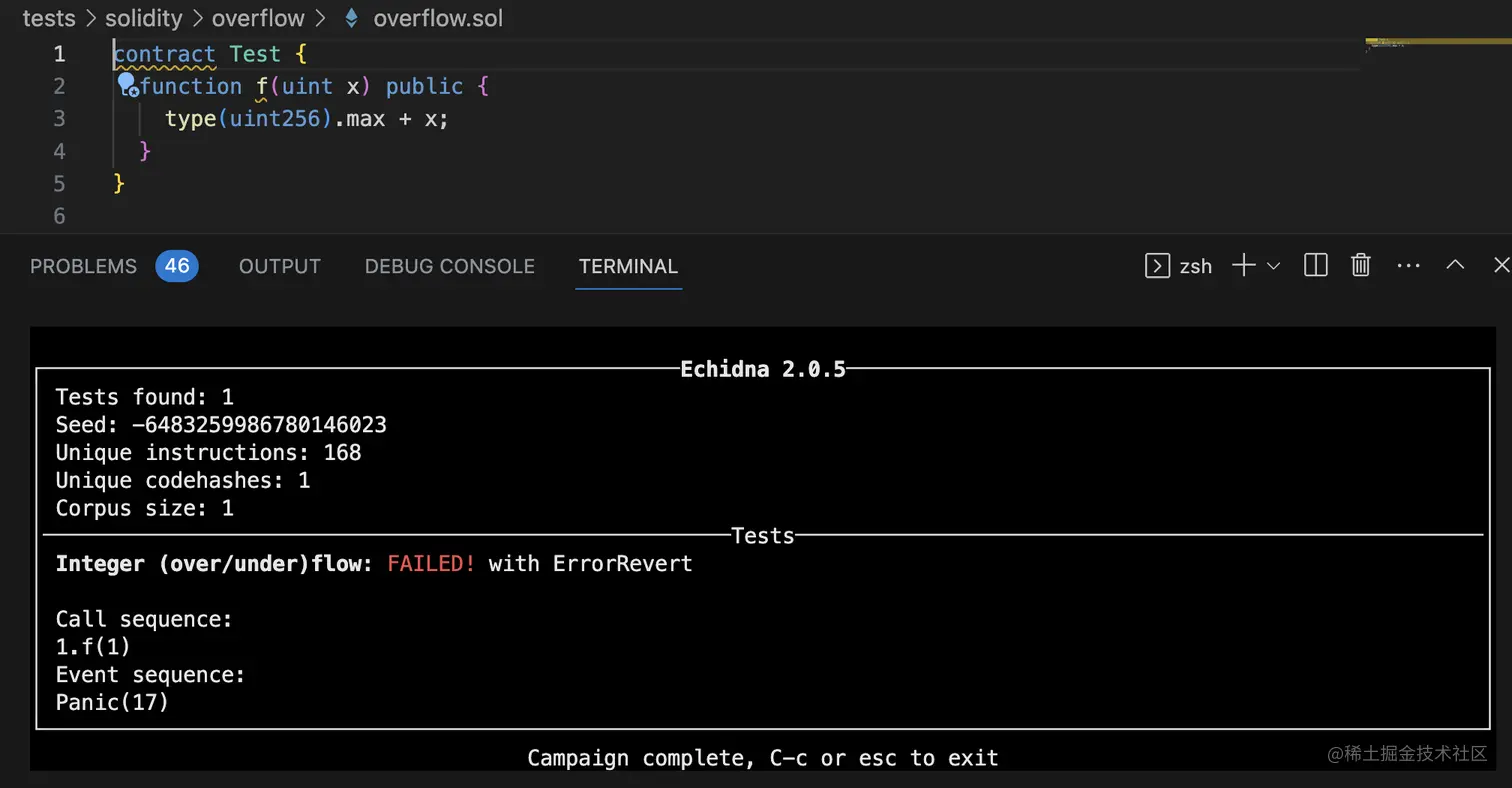The height and width of the screenshot is (788, 1512).
Task: Open the Output tab
Action: [280, 266]
